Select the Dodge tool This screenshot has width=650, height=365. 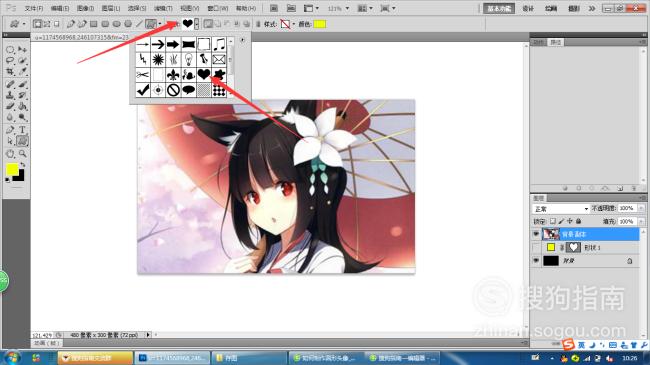[x=22, y=118]
